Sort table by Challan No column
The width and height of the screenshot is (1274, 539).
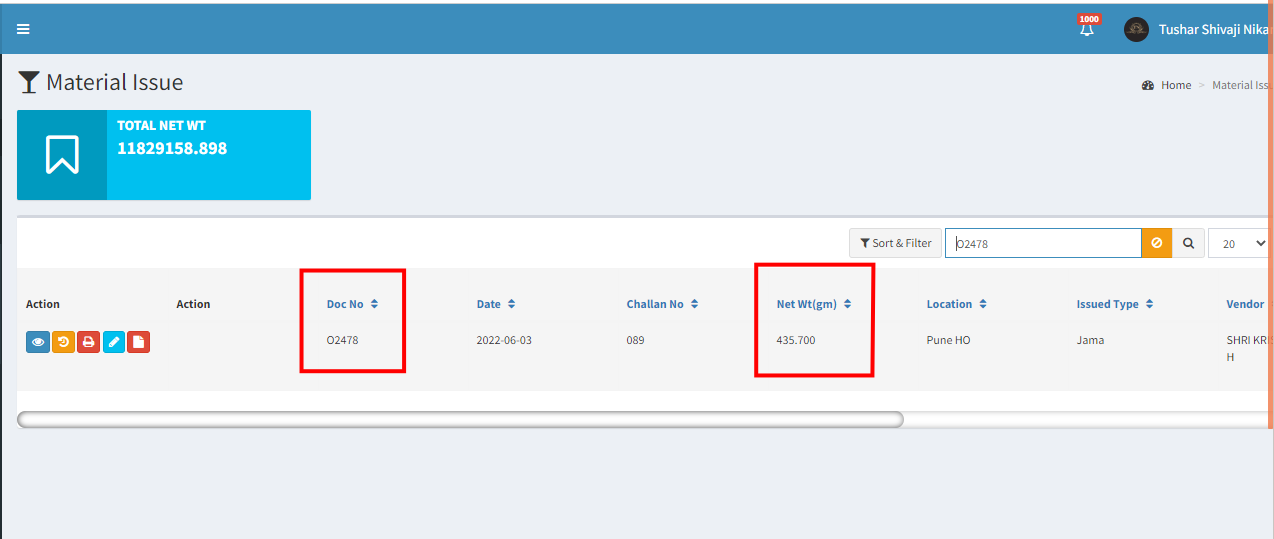tap(662, 304)
